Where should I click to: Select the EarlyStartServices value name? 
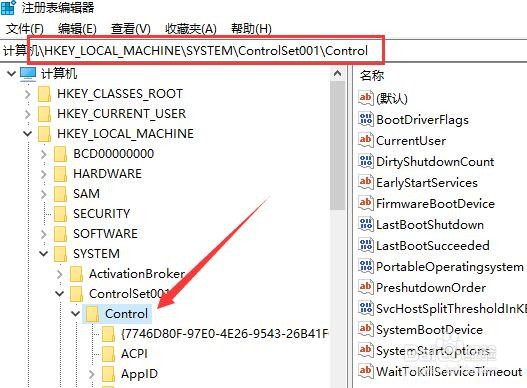(427, 183)
